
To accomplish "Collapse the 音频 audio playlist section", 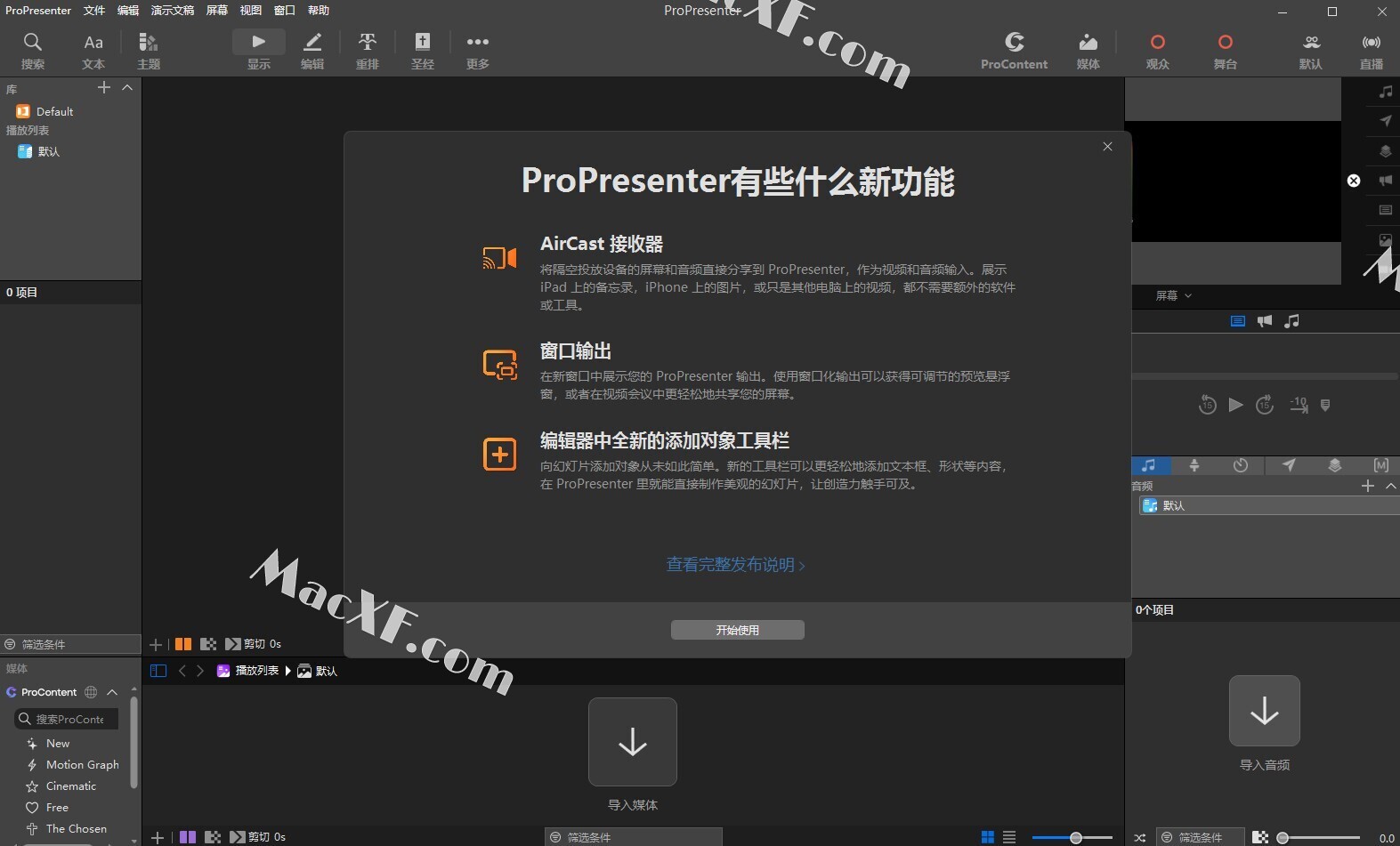I will tap(1391, 486).
